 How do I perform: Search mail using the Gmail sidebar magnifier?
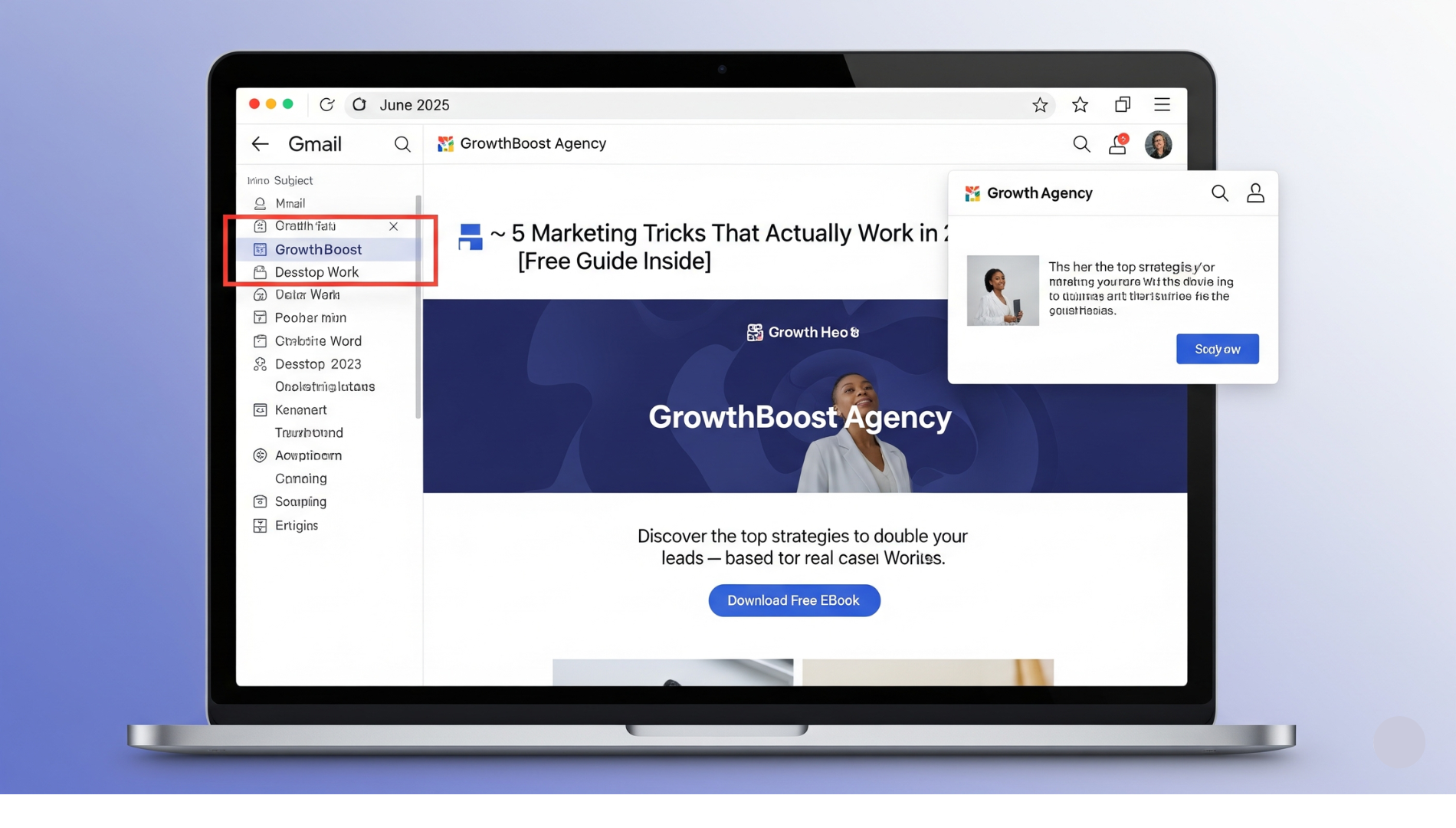[402, 144]
